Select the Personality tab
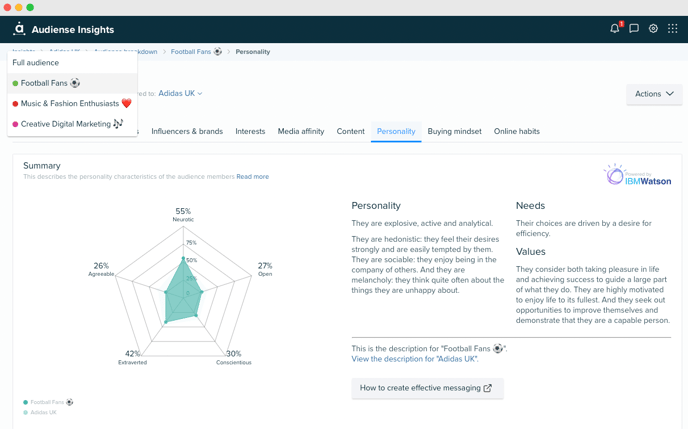 [x=396, y=131]
